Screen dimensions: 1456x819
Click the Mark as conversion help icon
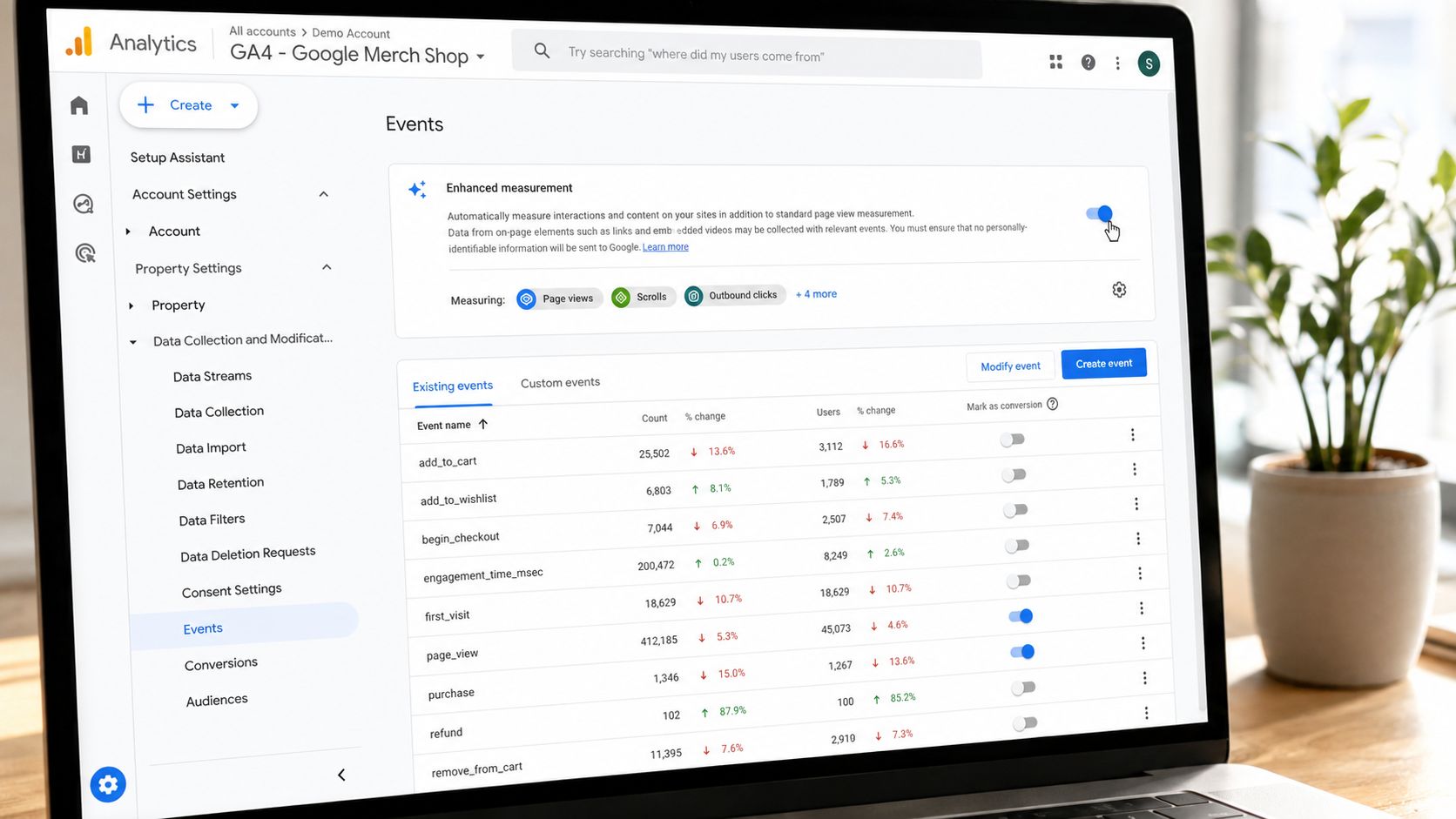[x=1052, y=404]
